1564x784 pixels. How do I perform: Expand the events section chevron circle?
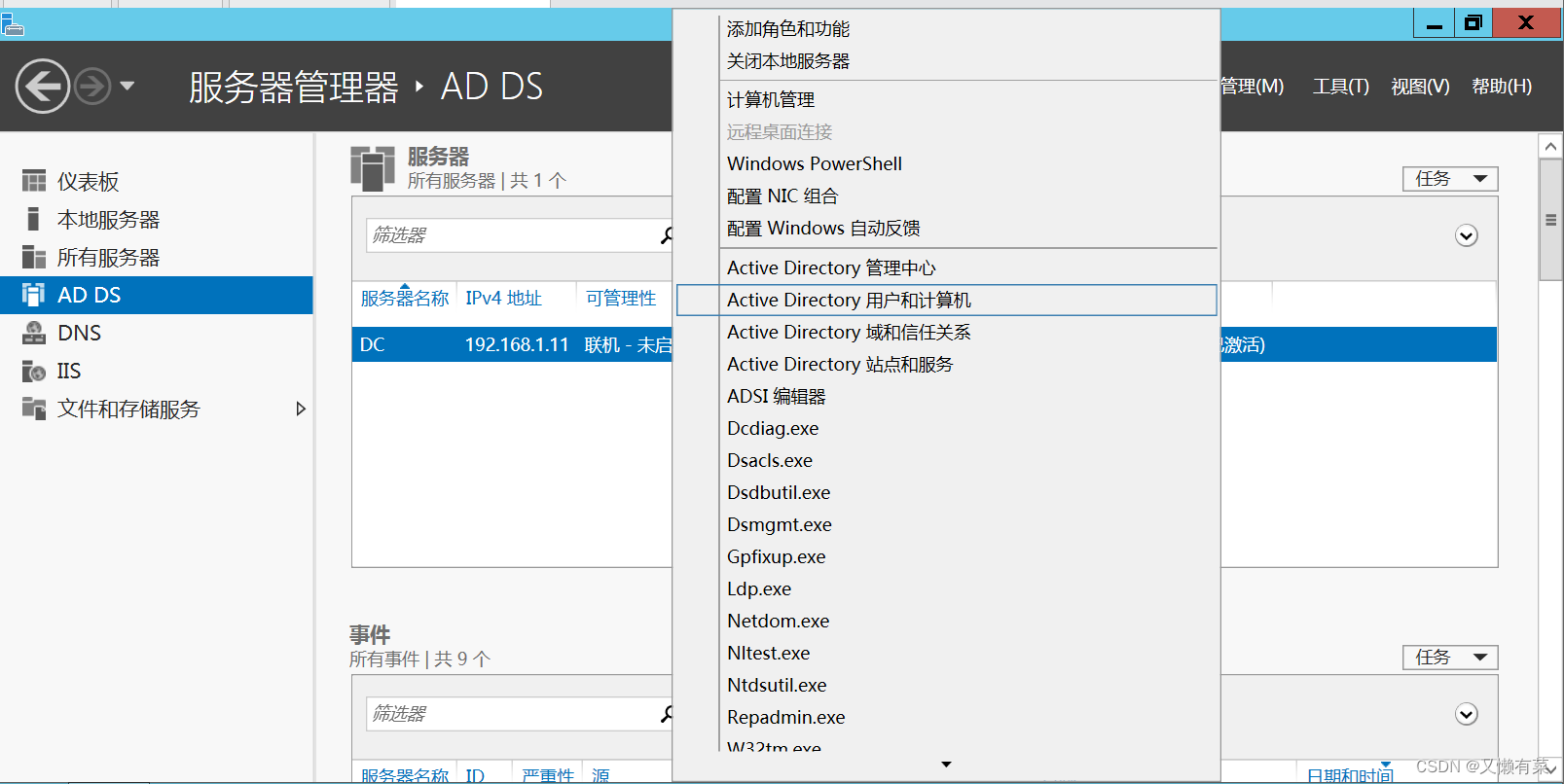tap(1467, 714)
